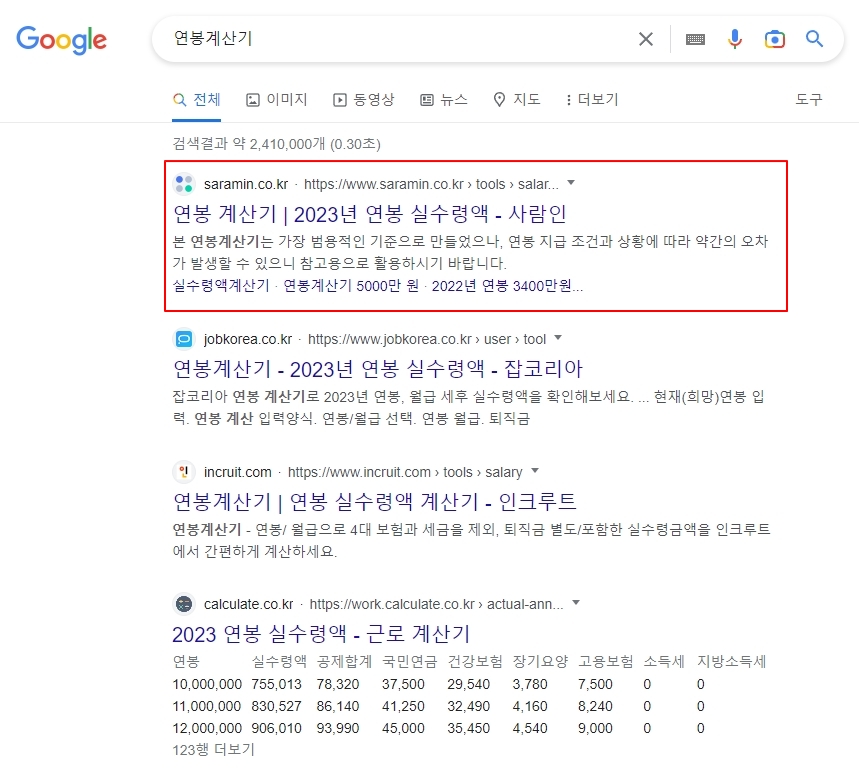Image resolution: width=859 pixels, height=768 pixels.
Task: Click the jobkorea.co.kr site name text
Action: pos(248,340)
